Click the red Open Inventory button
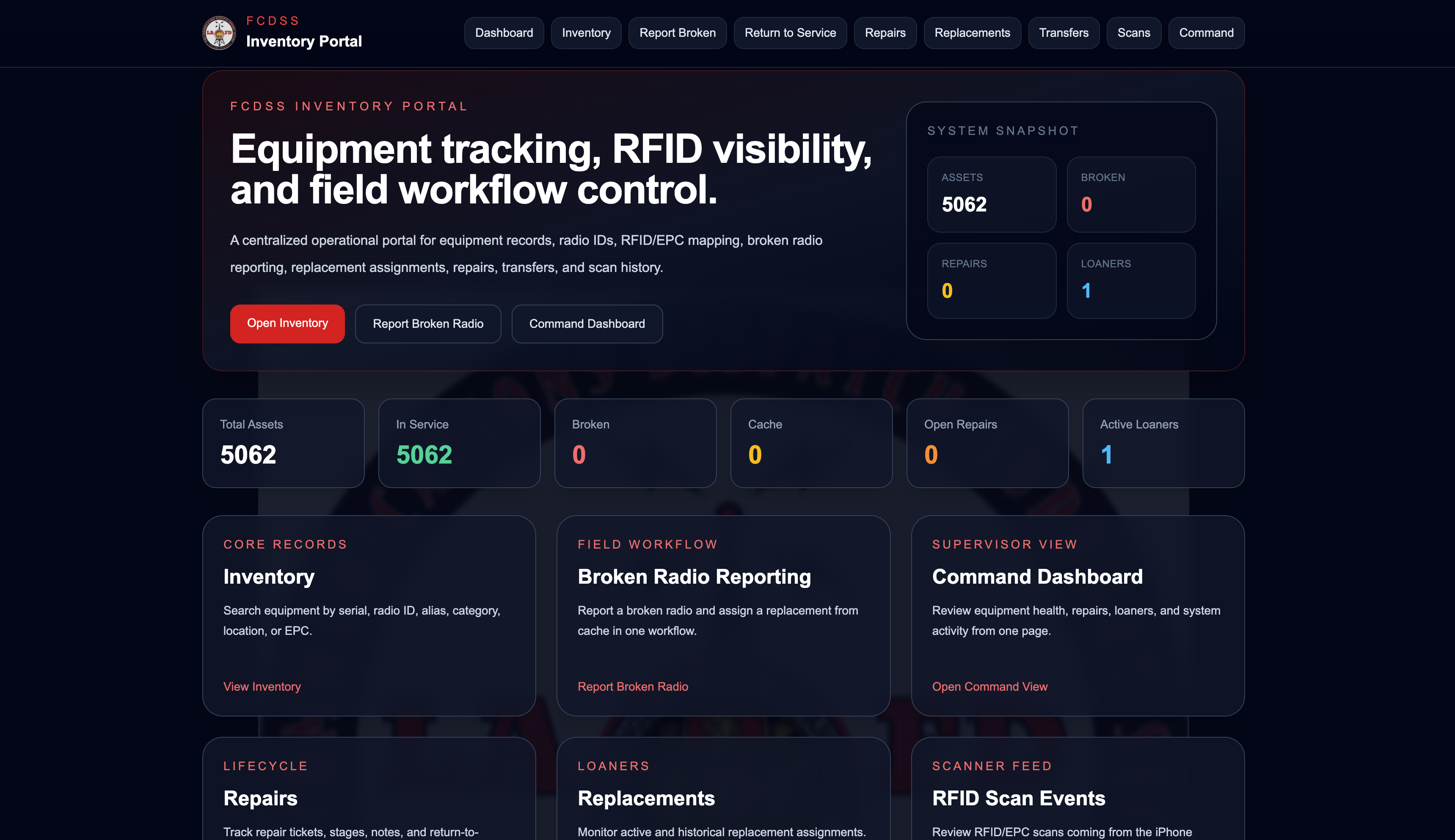The width and height of the screenshot is (1455, 840). 287,324
